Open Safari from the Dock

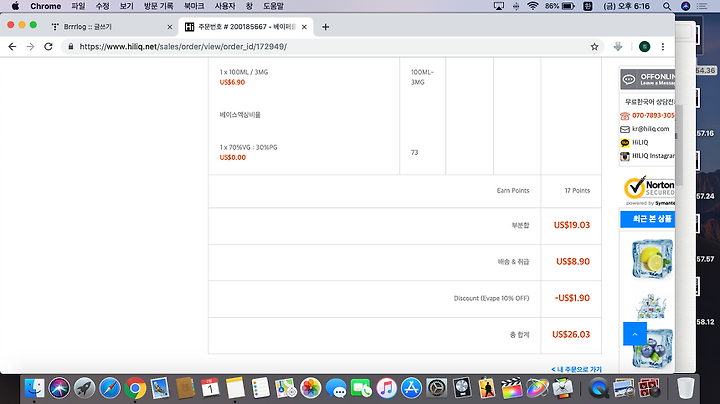pos(110,388)
